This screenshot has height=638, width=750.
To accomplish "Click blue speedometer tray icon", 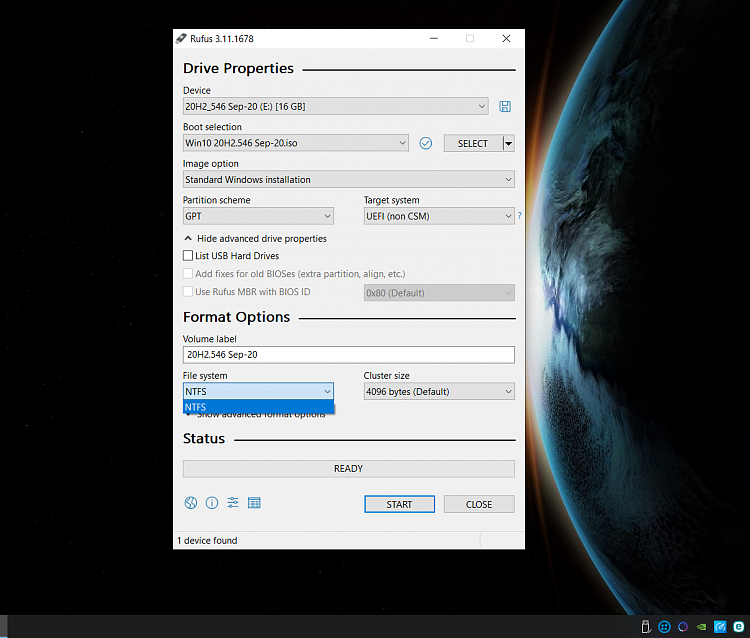I will pyautogui.click(x=720, y=627).
